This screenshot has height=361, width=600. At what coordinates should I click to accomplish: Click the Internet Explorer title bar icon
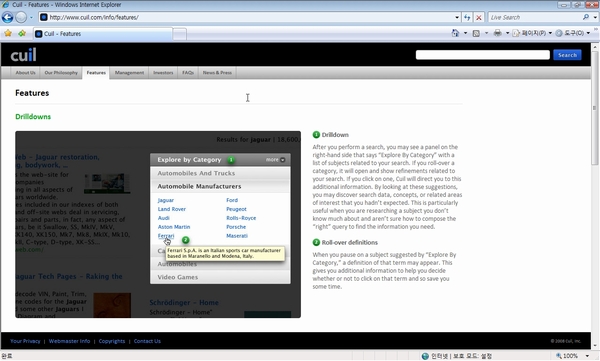pyautogui.click(x=5, y=5)
